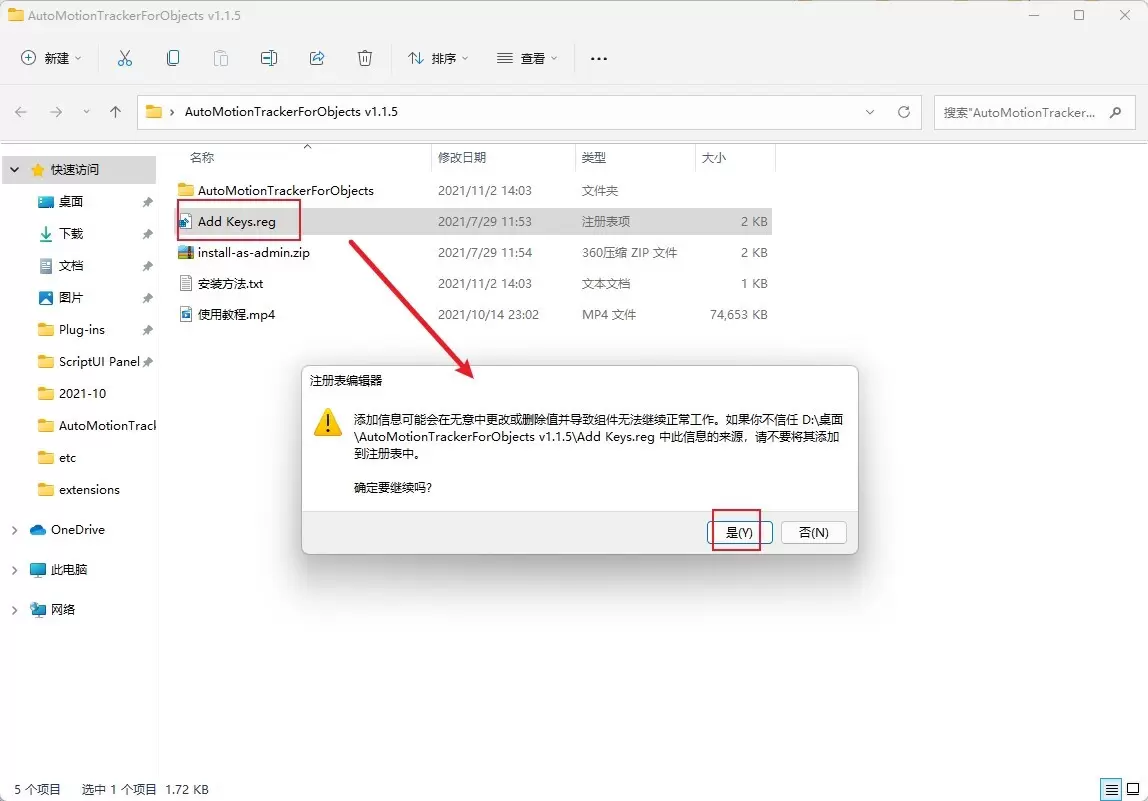Click the 2021/10/14 23:02 date cell
The image size is (1148, 801).
(488, 315)
